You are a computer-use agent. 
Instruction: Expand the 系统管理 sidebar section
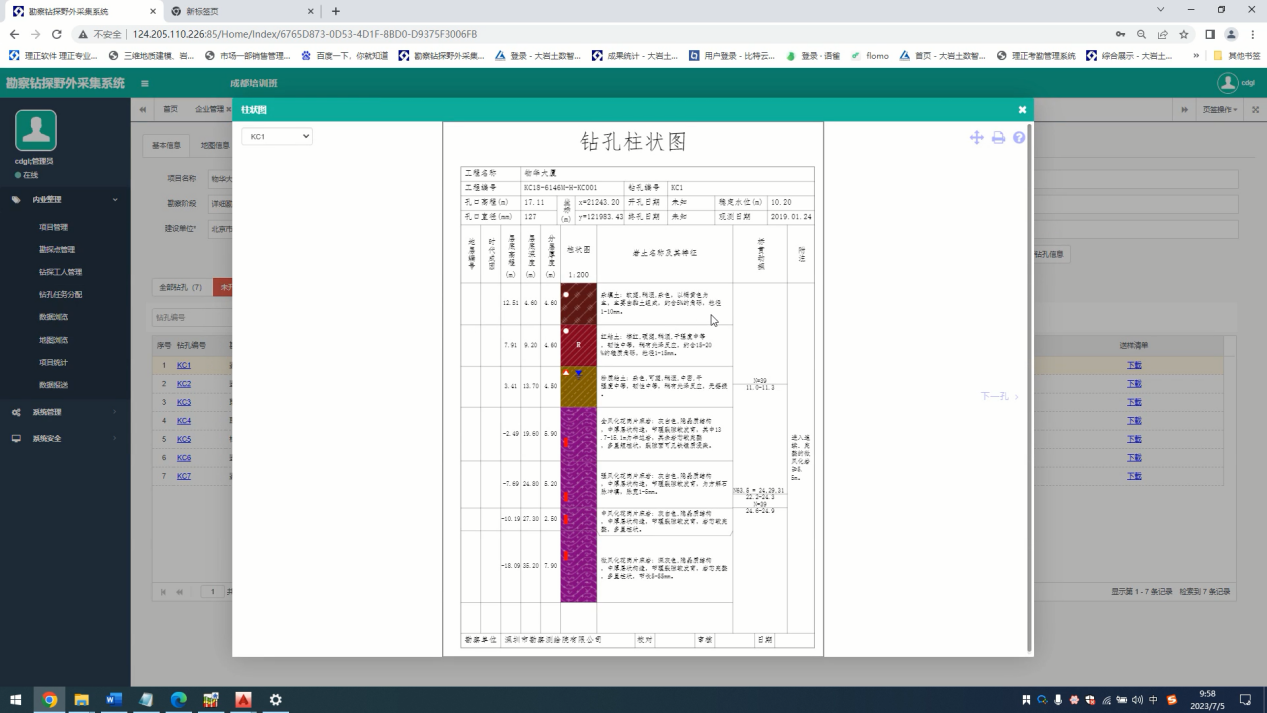(65, 412)
